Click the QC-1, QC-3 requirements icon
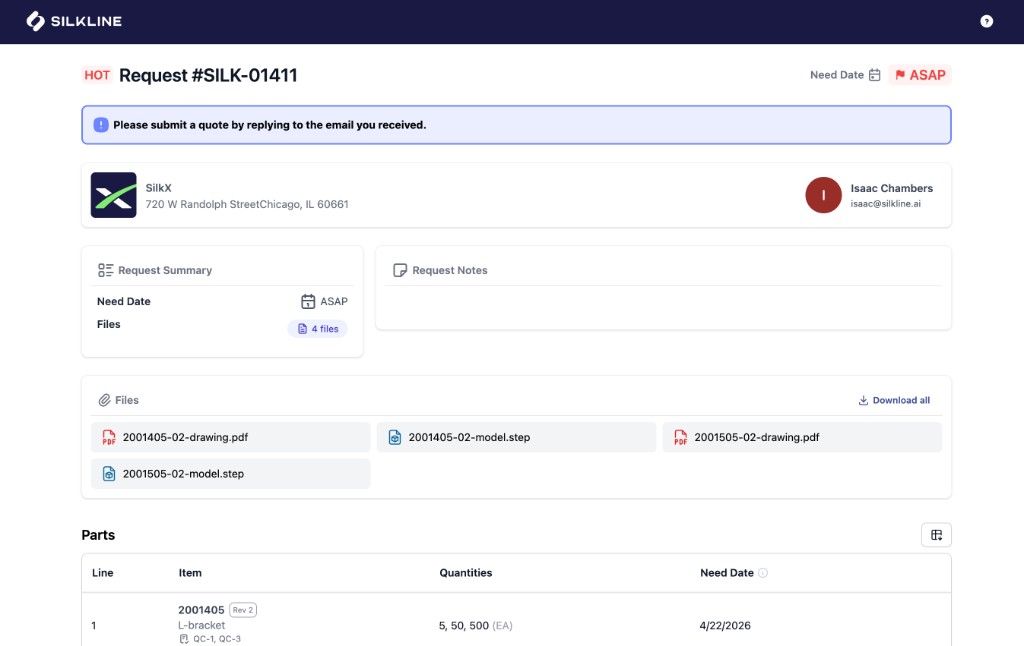1024x646 pixels. tap(184, 639)
